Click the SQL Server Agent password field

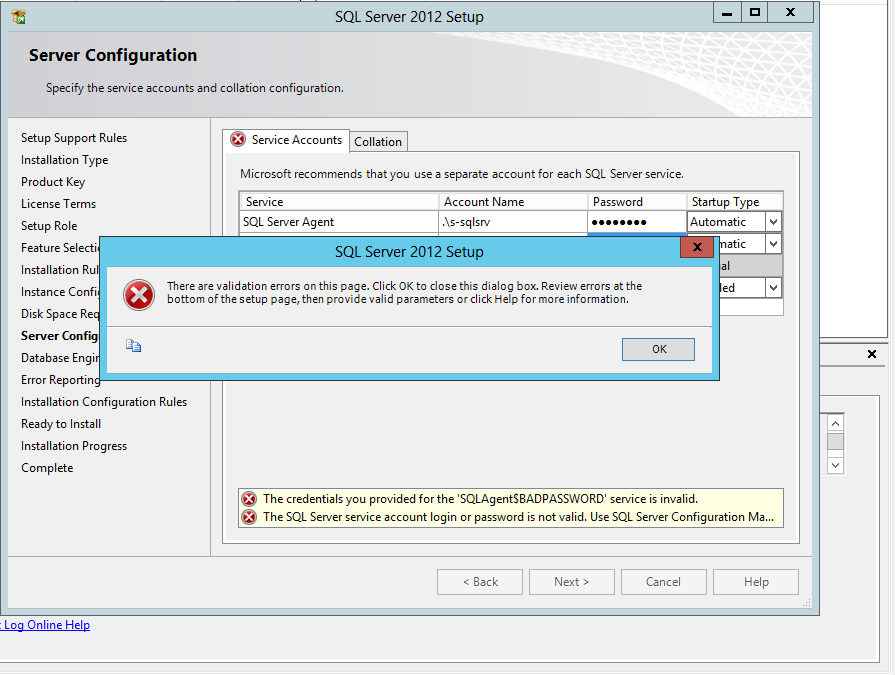point(637,221)
